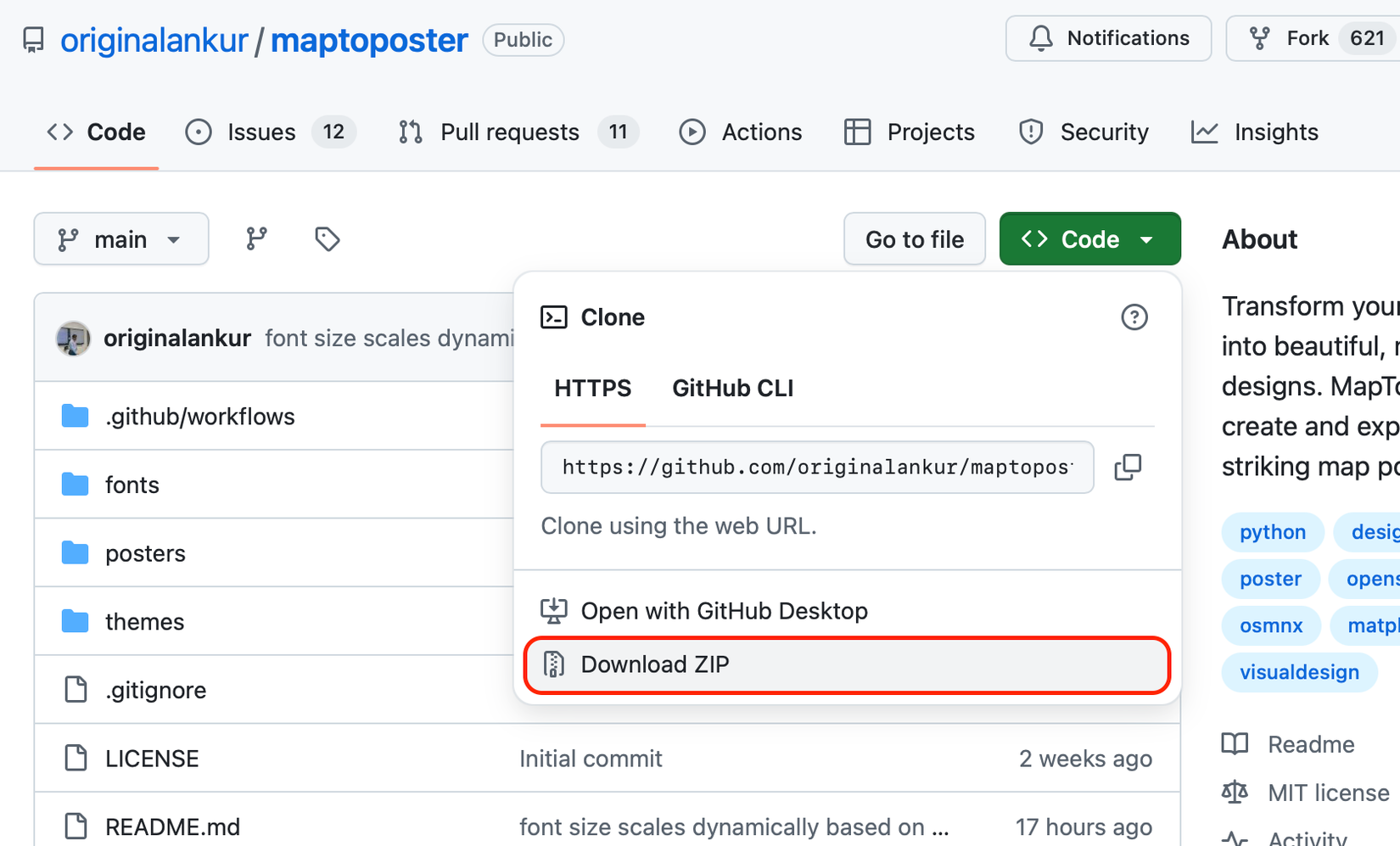This screenshot has height=846, width=1400.
Task: Select the clone URL text field
Action: click(816, 467)
